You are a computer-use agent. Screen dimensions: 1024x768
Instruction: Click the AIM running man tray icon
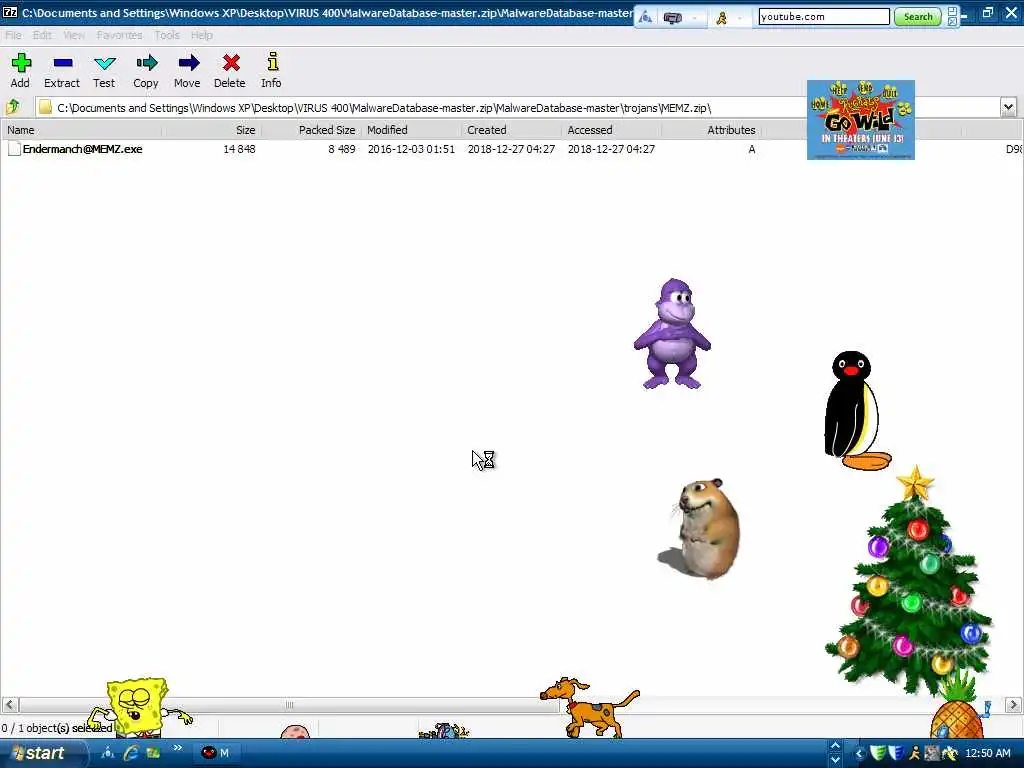(x=915, y=753)
